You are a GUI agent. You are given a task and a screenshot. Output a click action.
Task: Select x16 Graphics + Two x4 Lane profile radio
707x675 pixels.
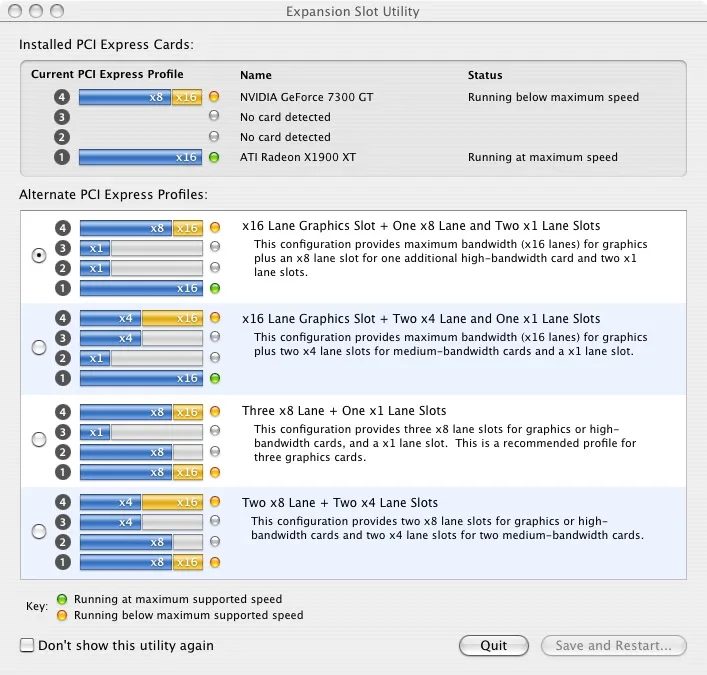coord(39,347)
